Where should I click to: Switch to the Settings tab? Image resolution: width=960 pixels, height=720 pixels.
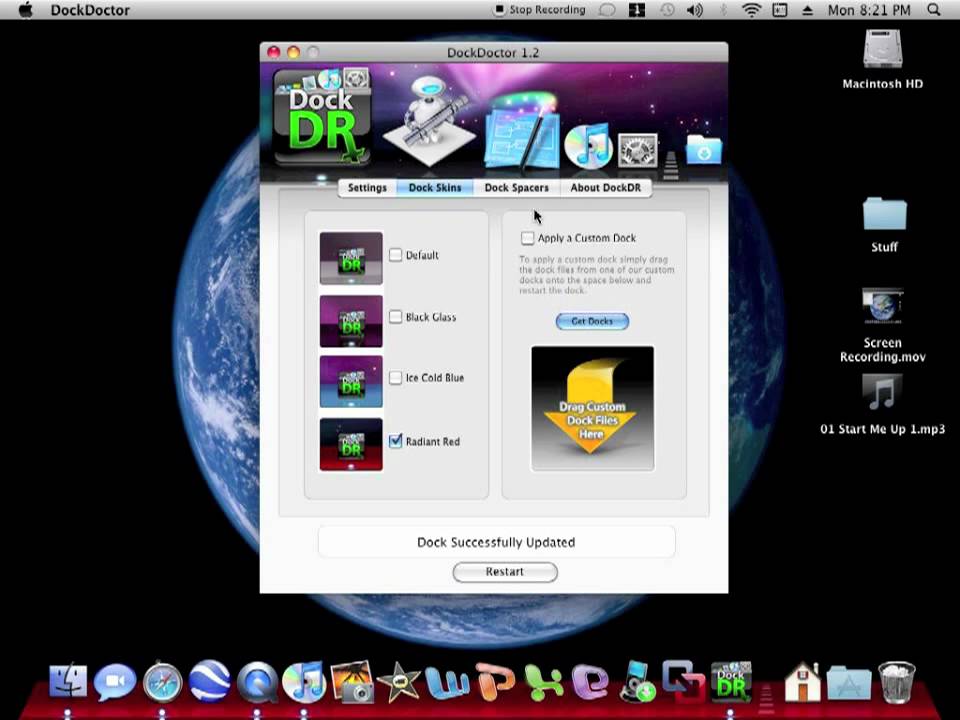click(367, 188)
